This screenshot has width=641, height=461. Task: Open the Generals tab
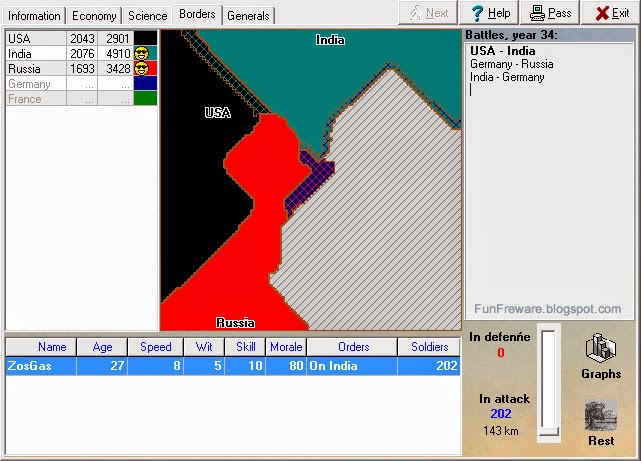(248, 16)
